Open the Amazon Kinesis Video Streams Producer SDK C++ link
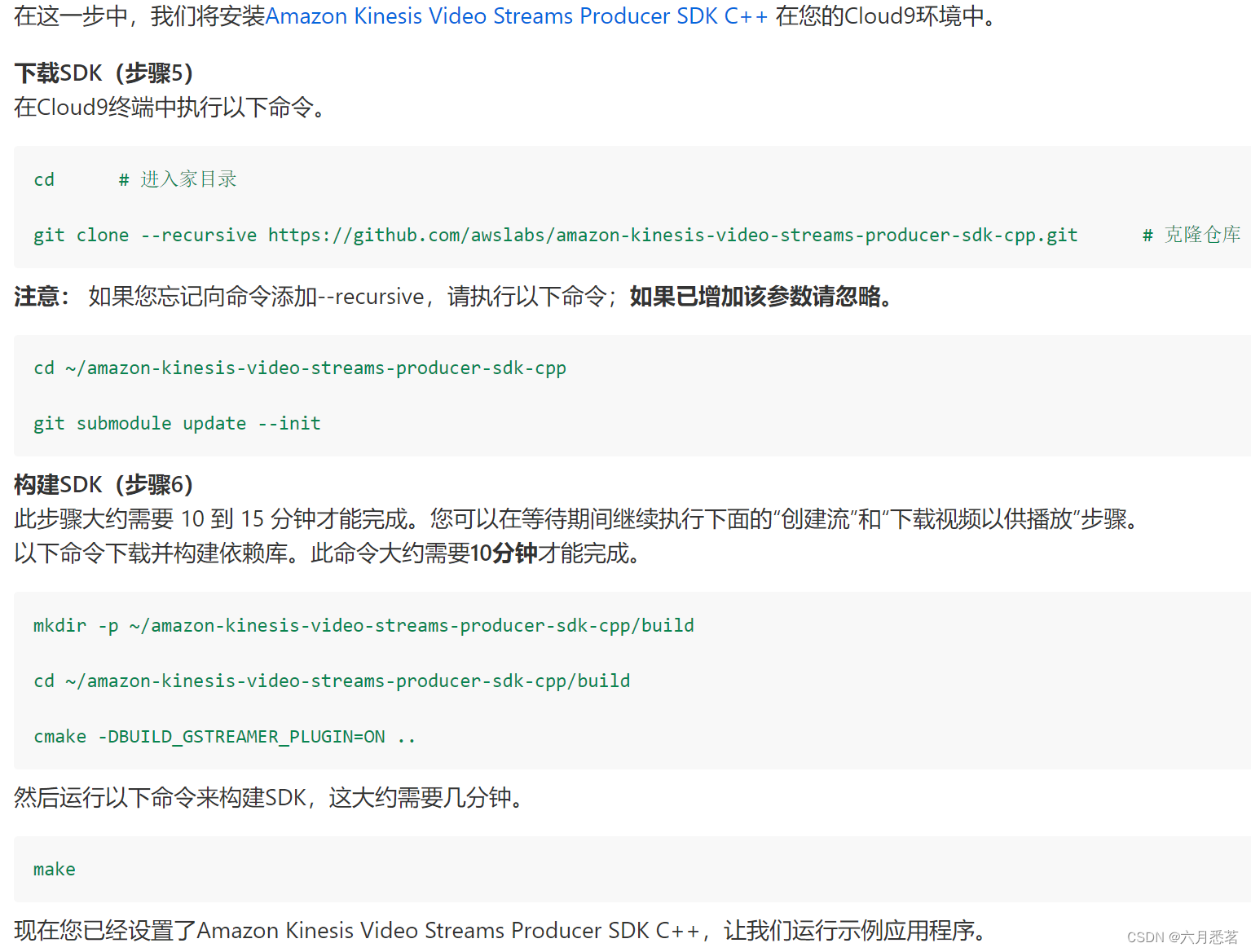The height and width of the screenshot is (952, 1251). click(517, 15)
